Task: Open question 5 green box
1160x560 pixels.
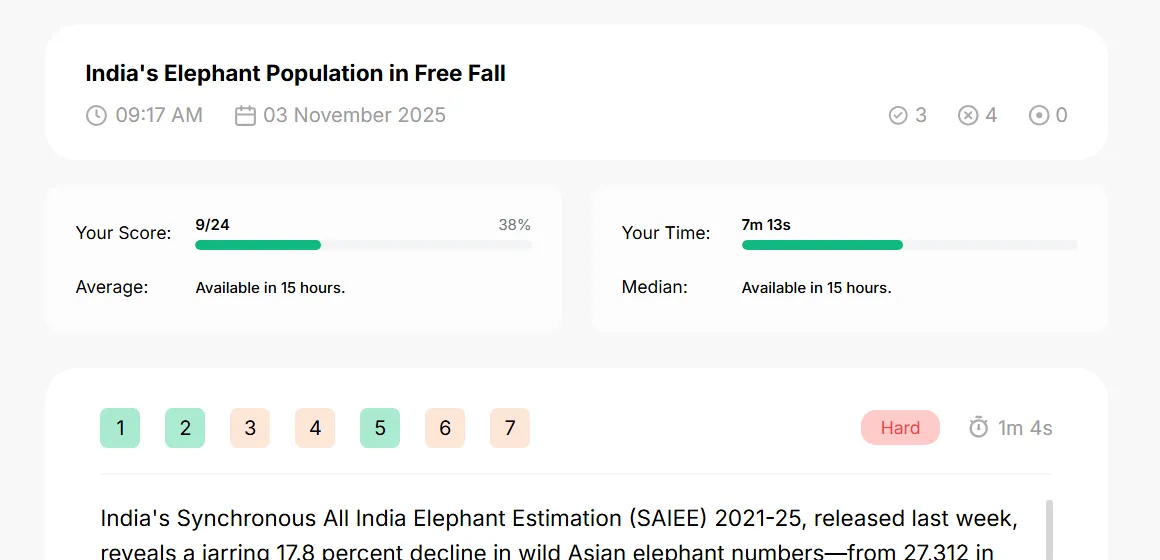Action: point(380,428)
